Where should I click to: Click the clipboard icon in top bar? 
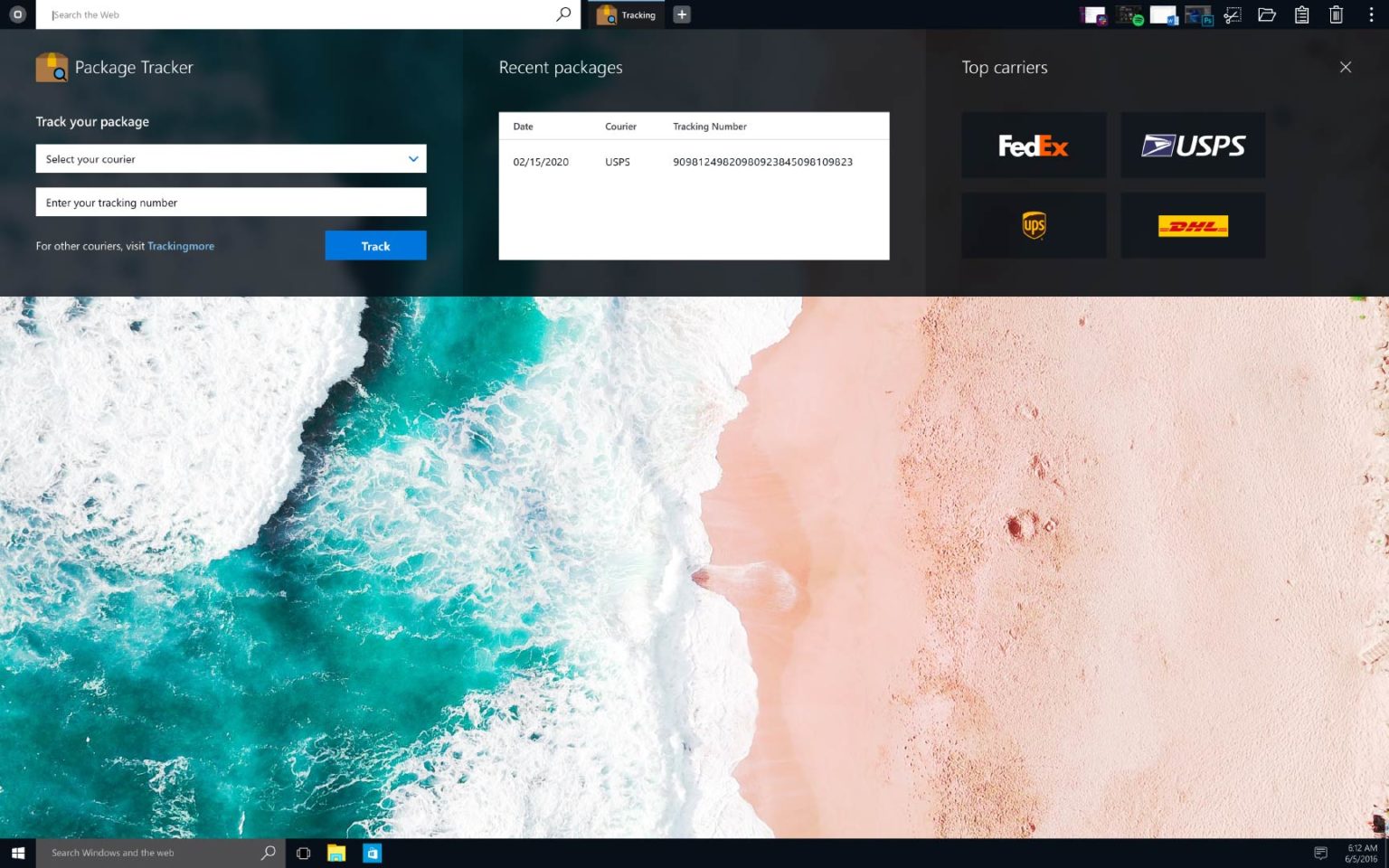point(1301,15)
